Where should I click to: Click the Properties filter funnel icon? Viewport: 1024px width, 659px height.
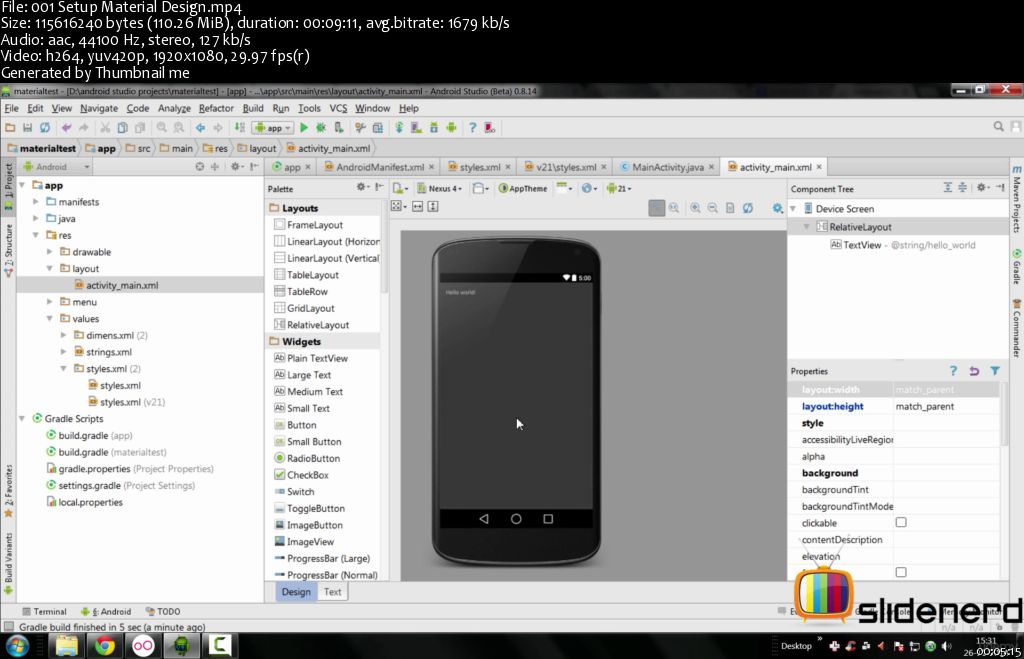(995, 371)
